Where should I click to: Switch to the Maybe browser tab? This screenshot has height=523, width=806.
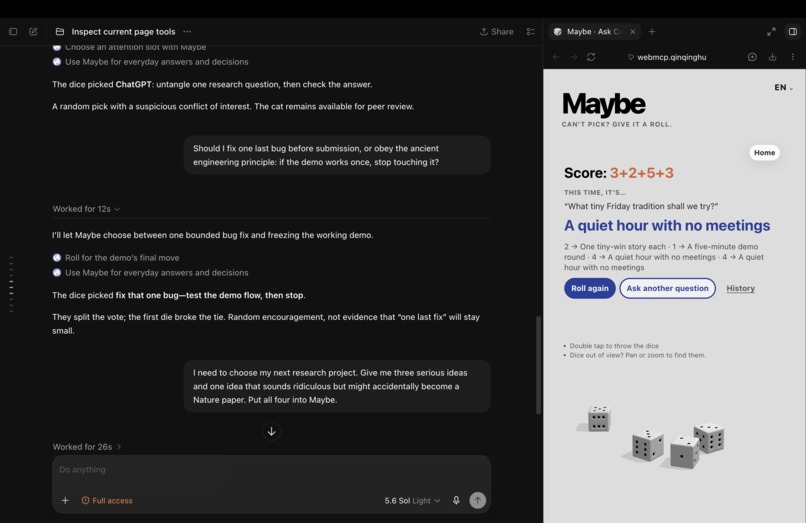pyautogui.click(x=594, y=31)
